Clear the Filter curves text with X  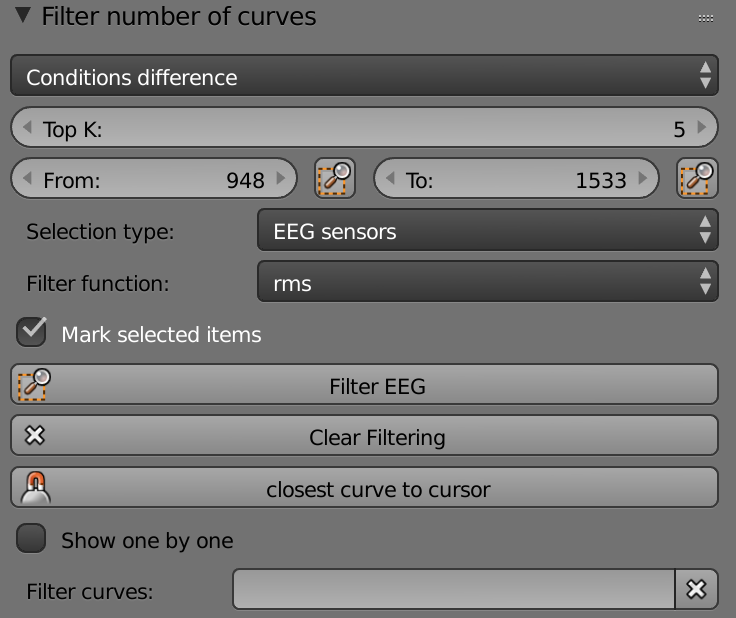[x=696, y=589]
